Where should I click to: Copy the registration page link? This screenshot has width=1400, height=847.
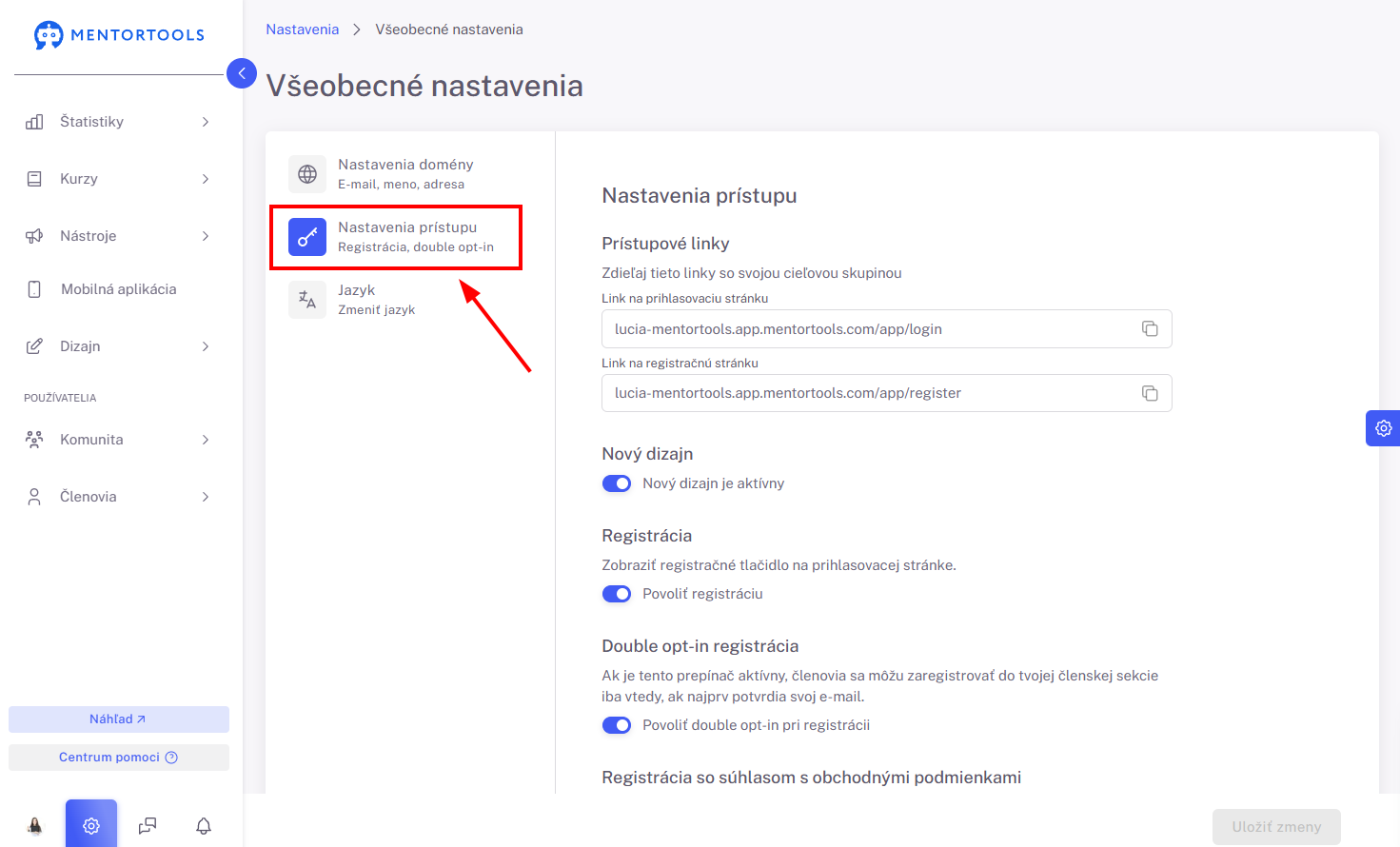(1150, 393)
